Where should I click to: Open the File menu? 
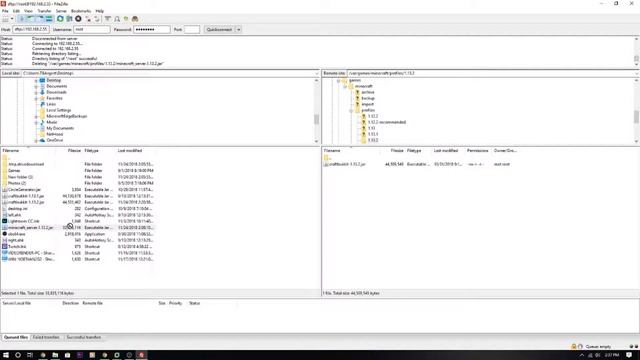pyautogui.click(x=5, y=11)
